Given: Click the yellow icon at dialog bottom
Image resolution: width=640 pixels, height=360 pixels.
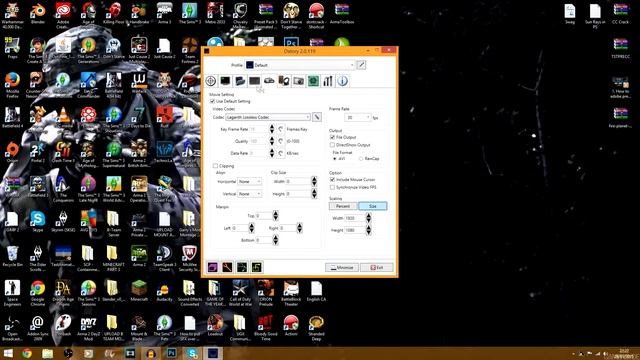Looking at the screenshot, I should [257, 267].
